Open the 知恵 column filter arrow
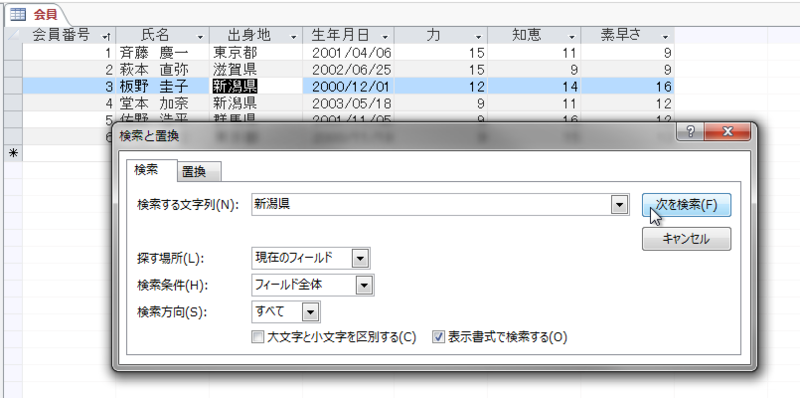 pos(572,36)
